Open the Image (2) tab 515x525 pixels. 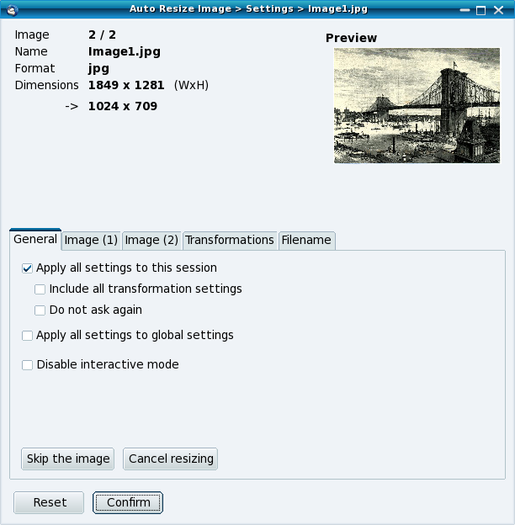[x=151, y=240]
